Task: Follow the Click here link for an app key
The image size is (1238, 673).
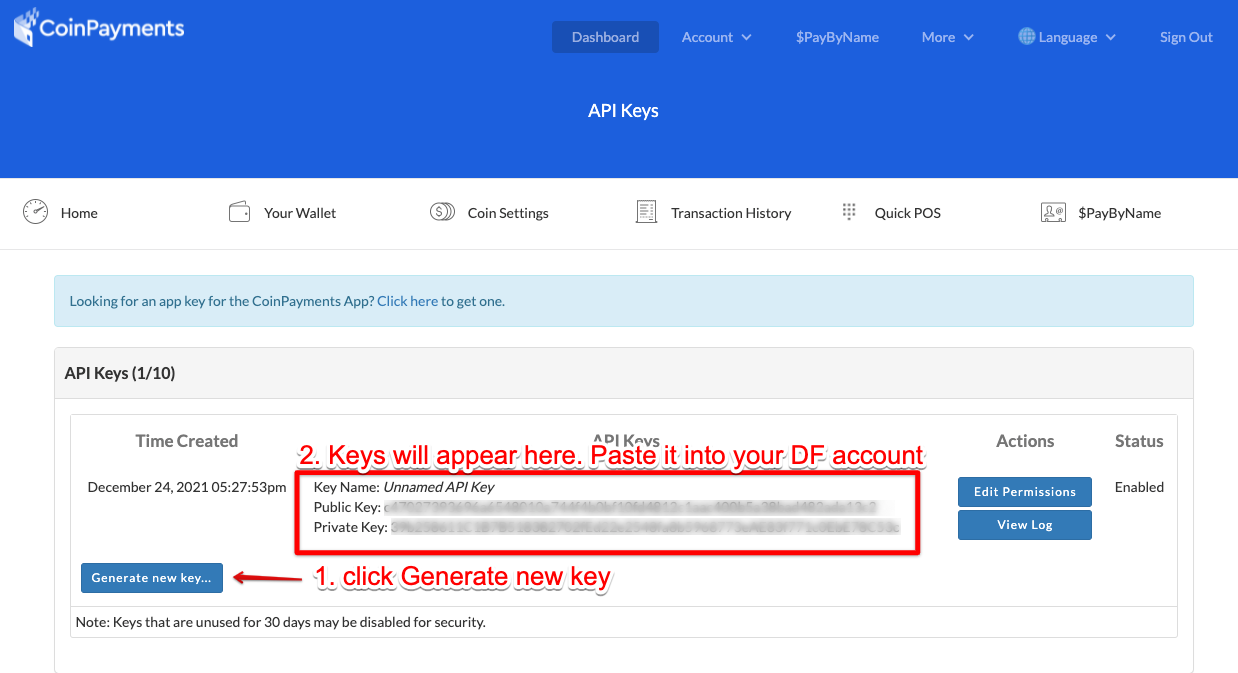Action: [x=407, y=300]
